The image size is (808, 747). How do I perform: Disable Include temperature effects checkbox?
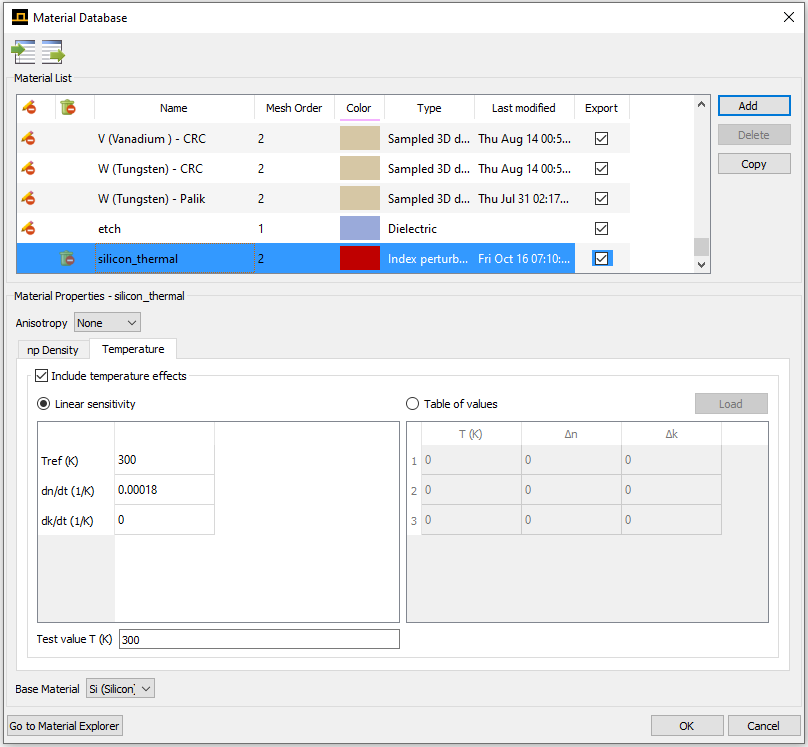(x=41, y=376)
